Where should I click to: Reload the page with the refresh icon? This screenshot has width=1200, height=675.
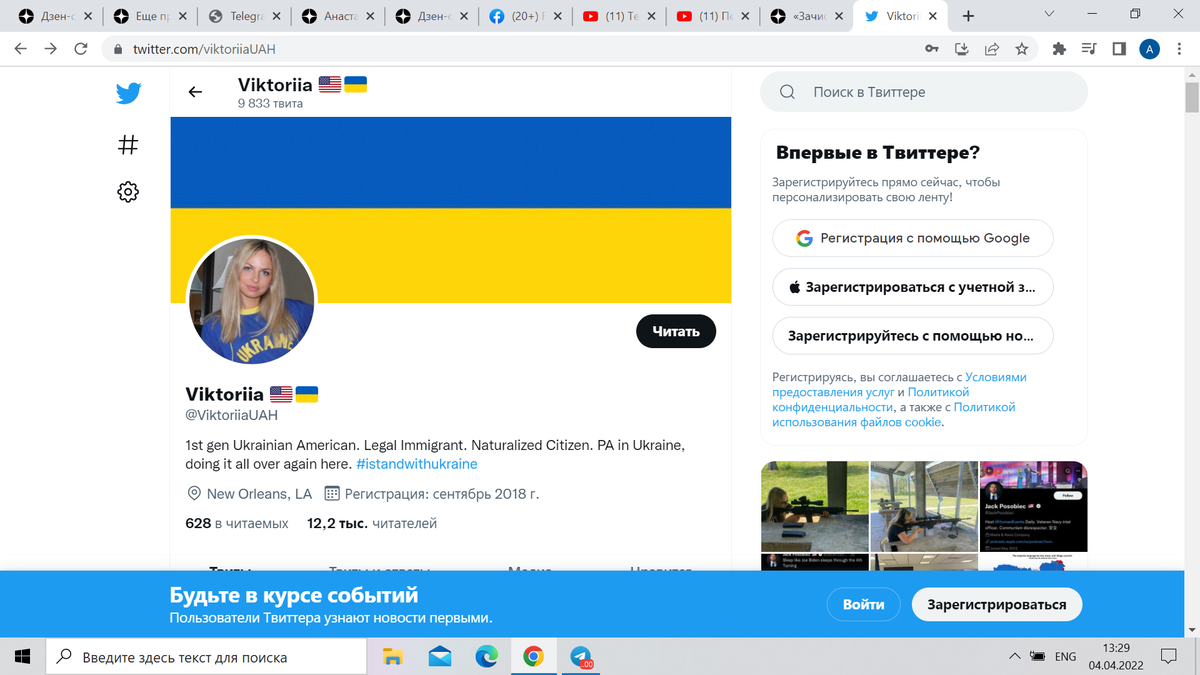tap(81, 48)
